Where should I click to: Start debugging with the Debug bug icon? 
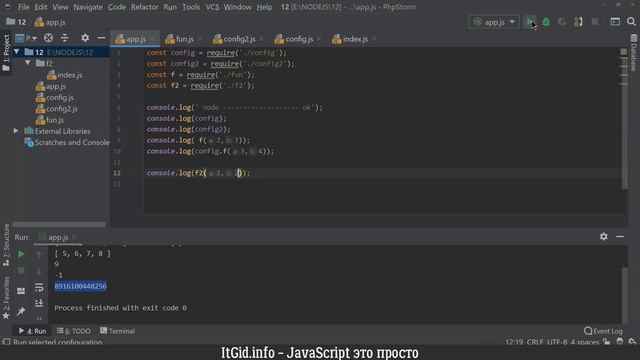546,22
